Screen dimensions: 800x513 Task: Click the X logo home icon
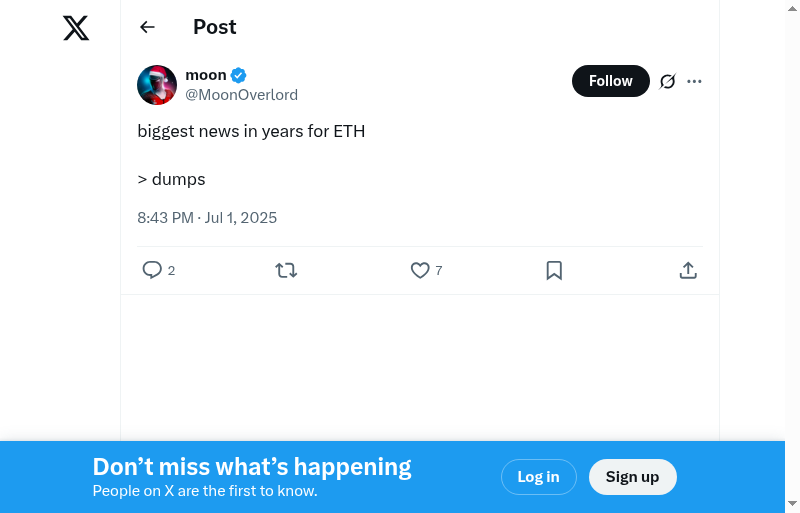point(76,28)
